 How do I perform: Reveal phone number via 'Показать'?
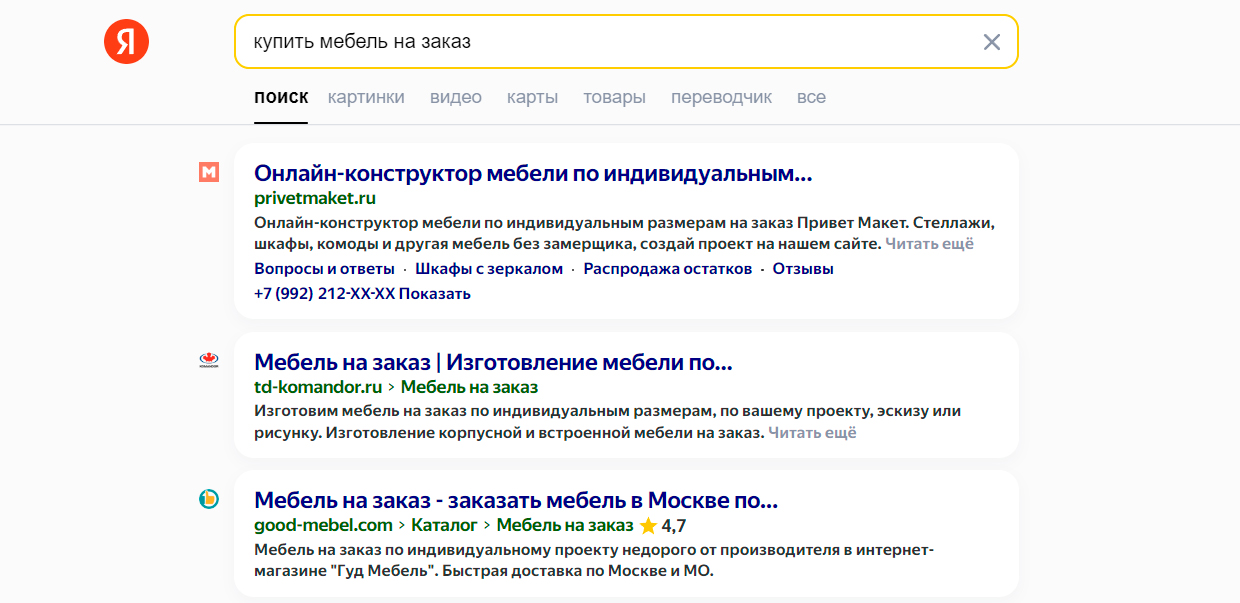(435, 294)
